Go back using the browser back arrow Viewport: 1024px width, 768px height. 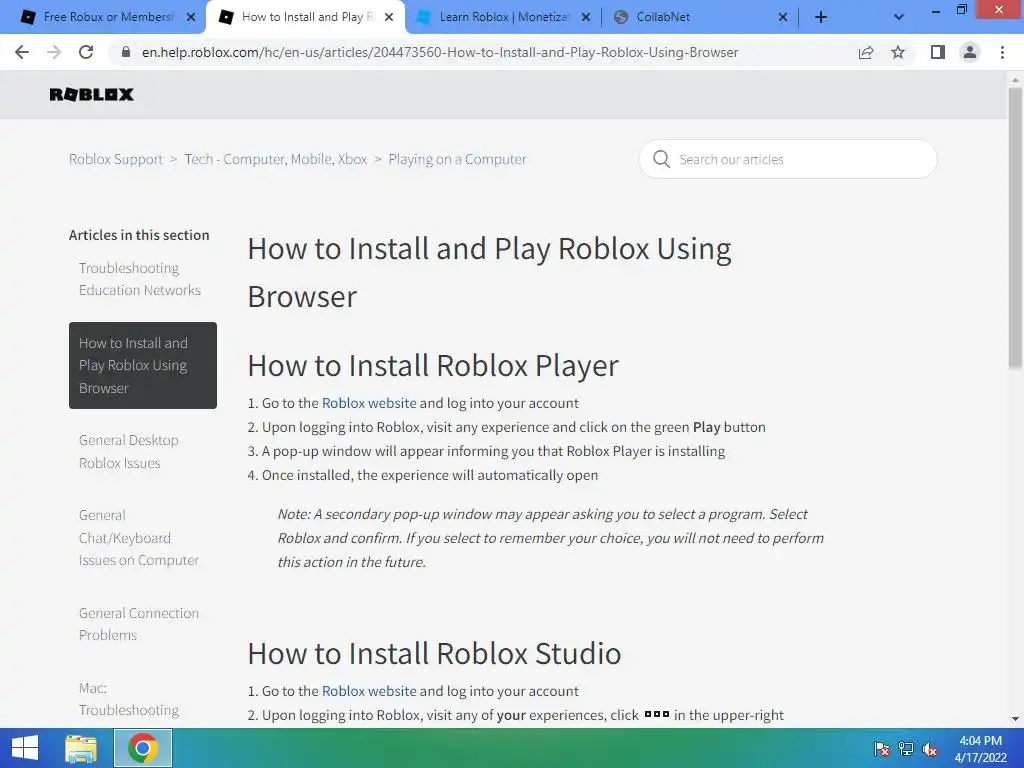tap(22, 52)
